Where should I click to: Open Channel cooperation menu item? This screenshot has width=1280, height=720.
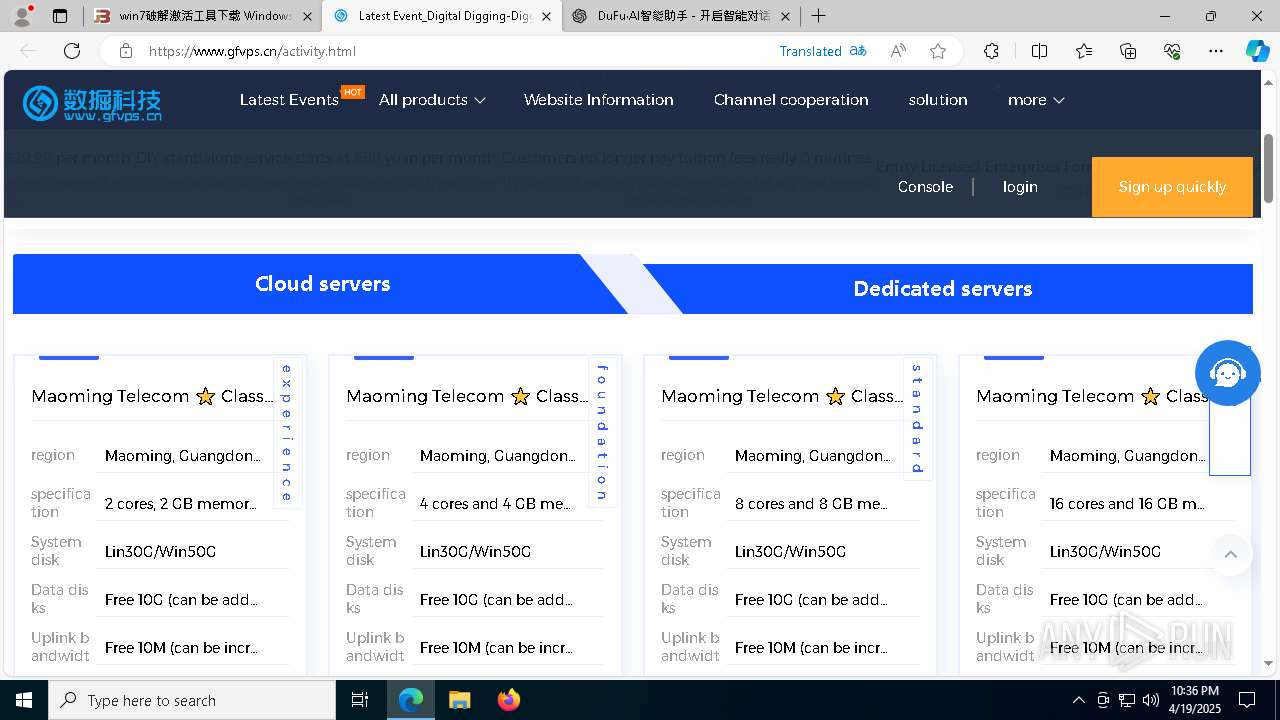pos(791,100)
